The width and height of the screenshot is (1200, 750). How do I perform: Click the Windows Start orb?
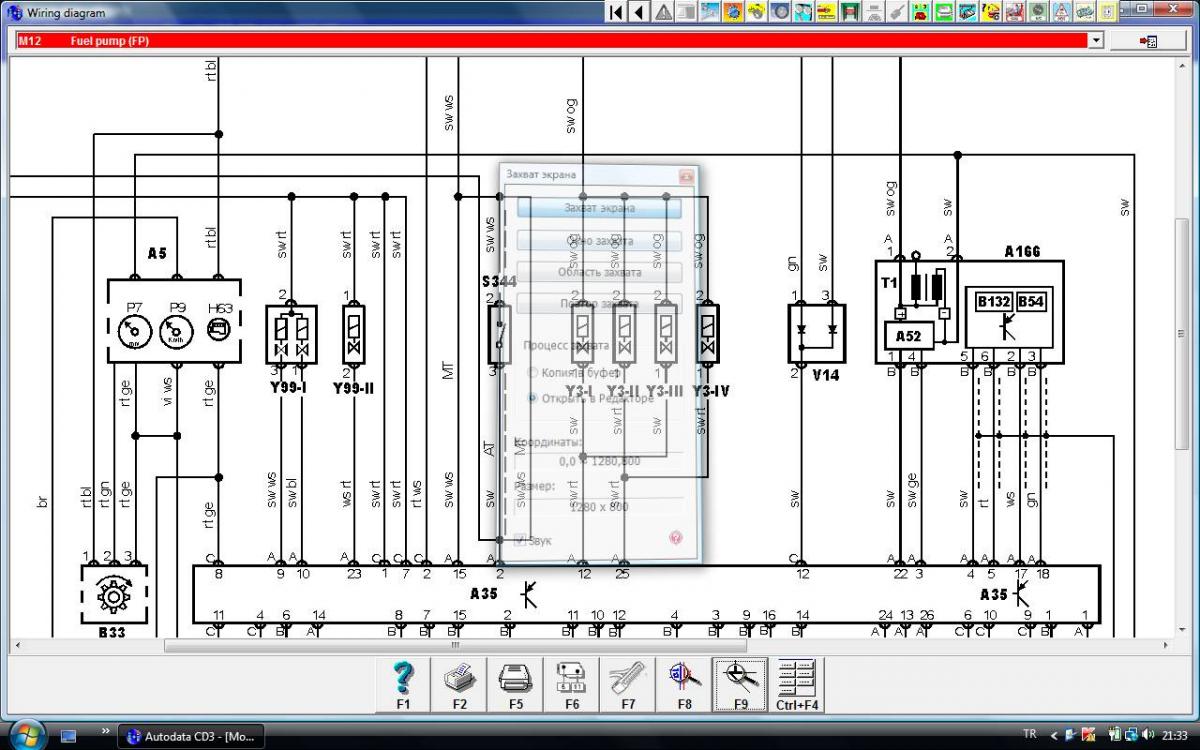(x=27, y=734)
